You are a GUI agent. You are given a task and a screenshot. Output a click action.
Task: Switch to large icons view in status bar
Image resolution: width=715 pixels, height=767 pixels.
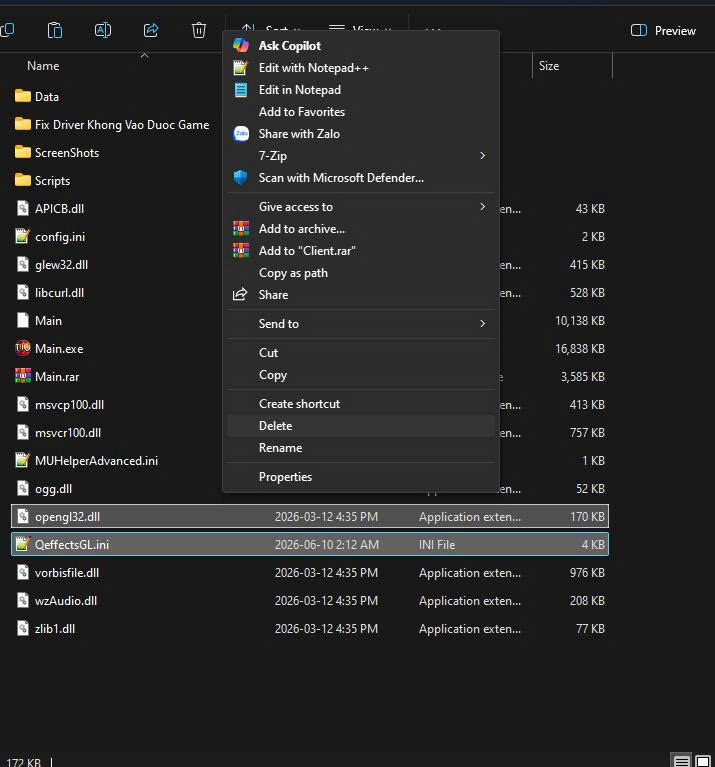[x=703, y=761]
